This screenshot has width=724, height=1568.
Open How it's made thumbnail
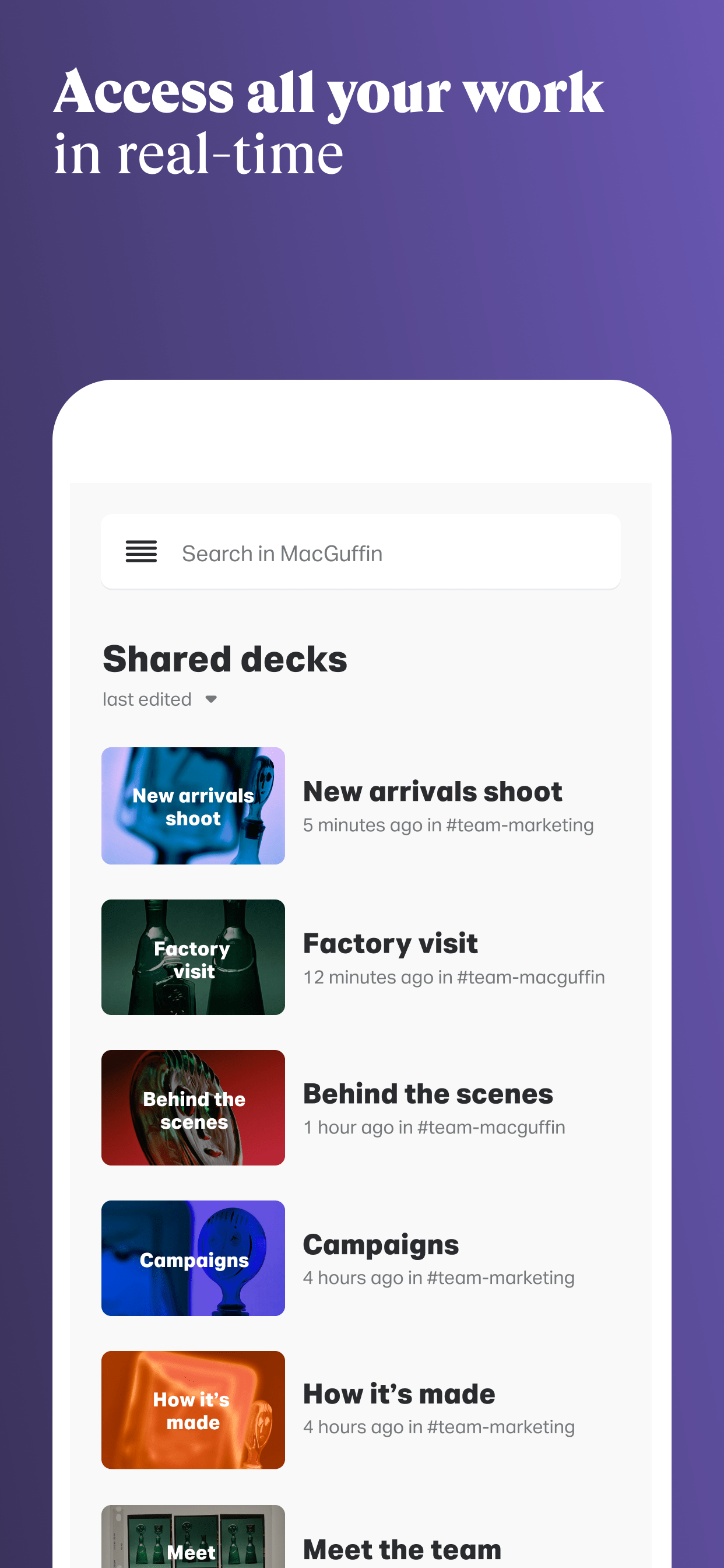click(193, 1410)
